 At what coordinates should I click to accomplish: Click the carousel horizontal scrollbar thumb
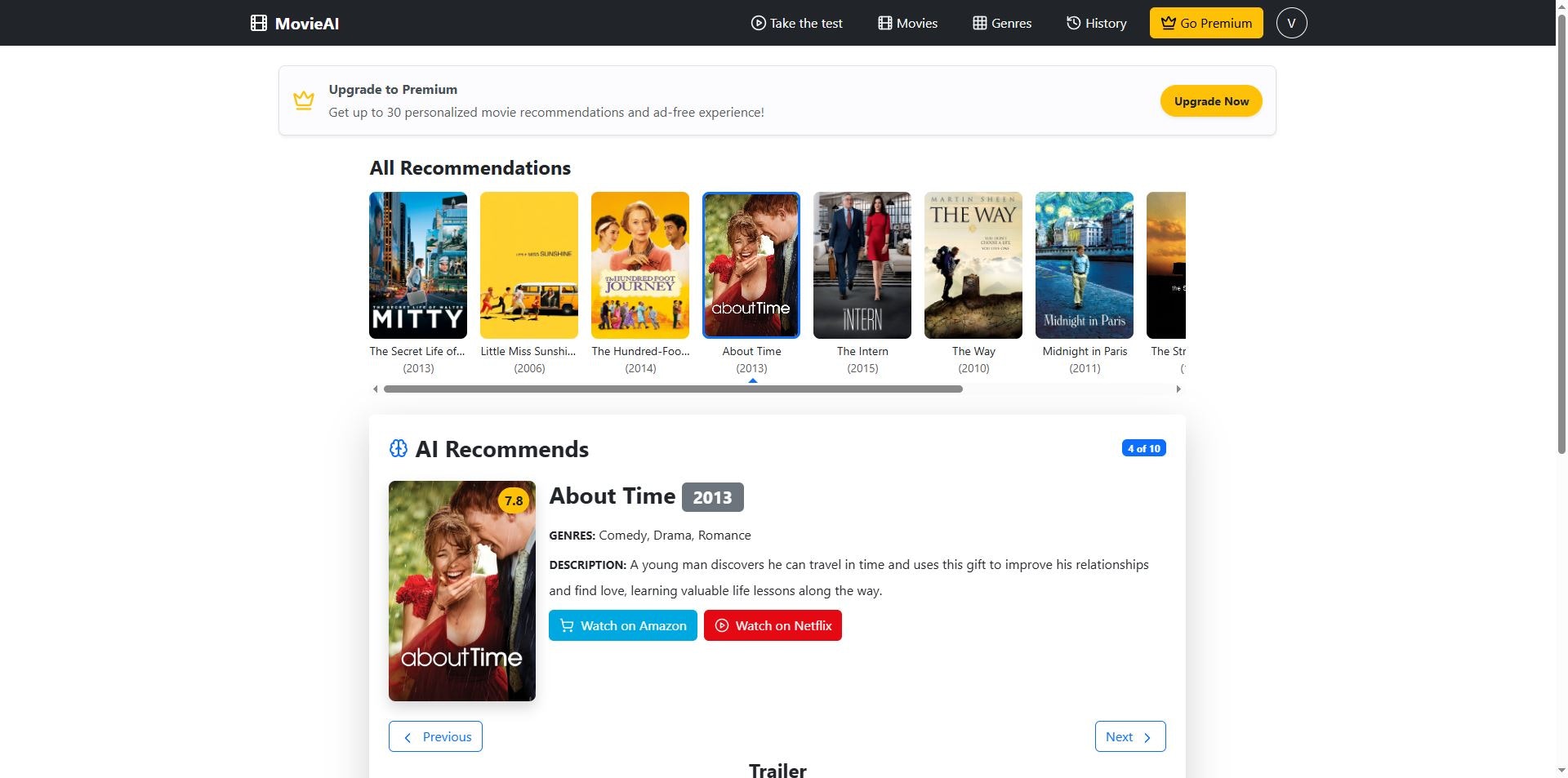[673, 389]
